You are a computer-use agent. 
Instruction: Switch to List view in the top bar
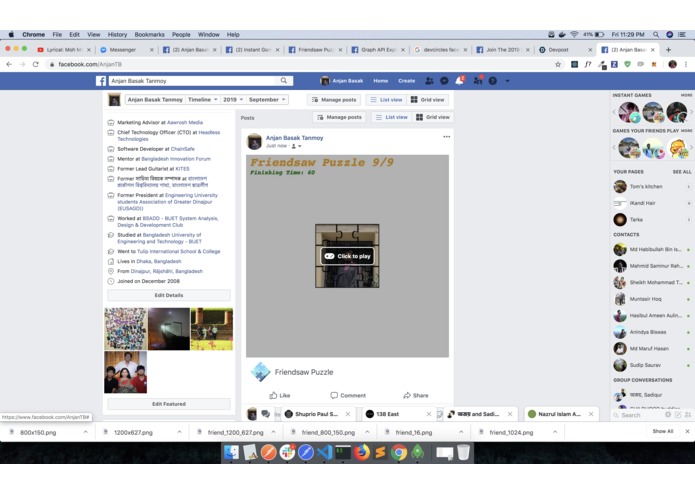(386, 100)
